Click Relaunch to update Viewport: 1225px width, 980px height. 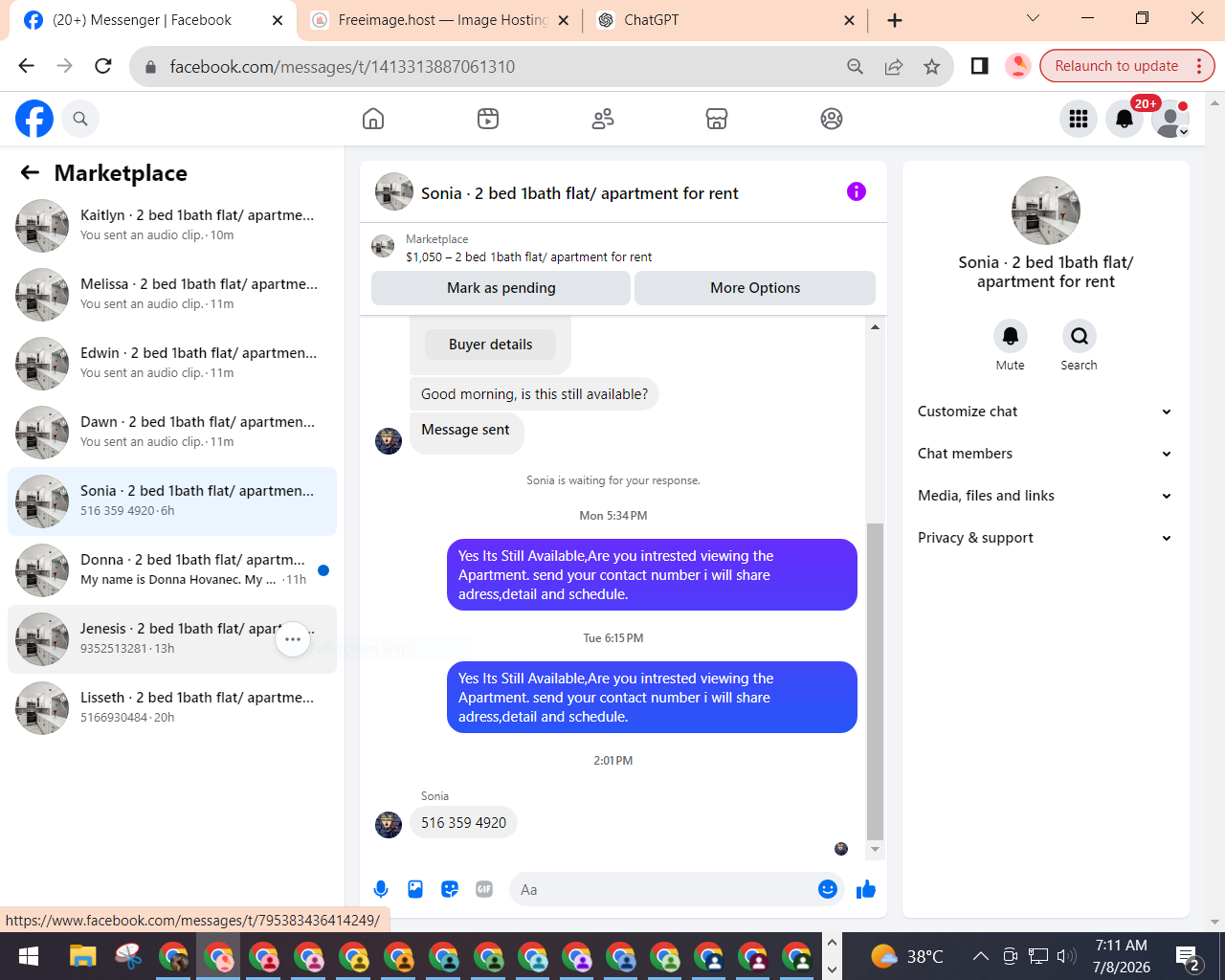click(x=1126, y=66)
